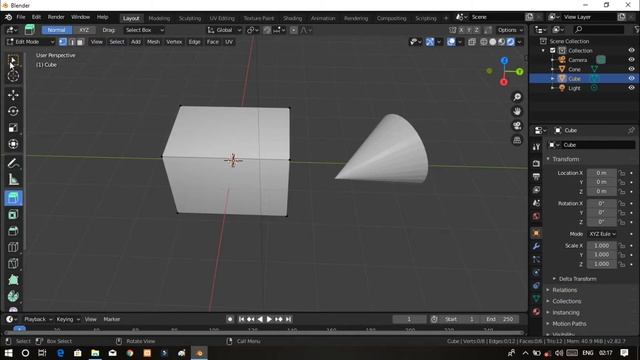Click the Marker menu in timeline
The height and width of the screenshot is (360, 640).
111,319
